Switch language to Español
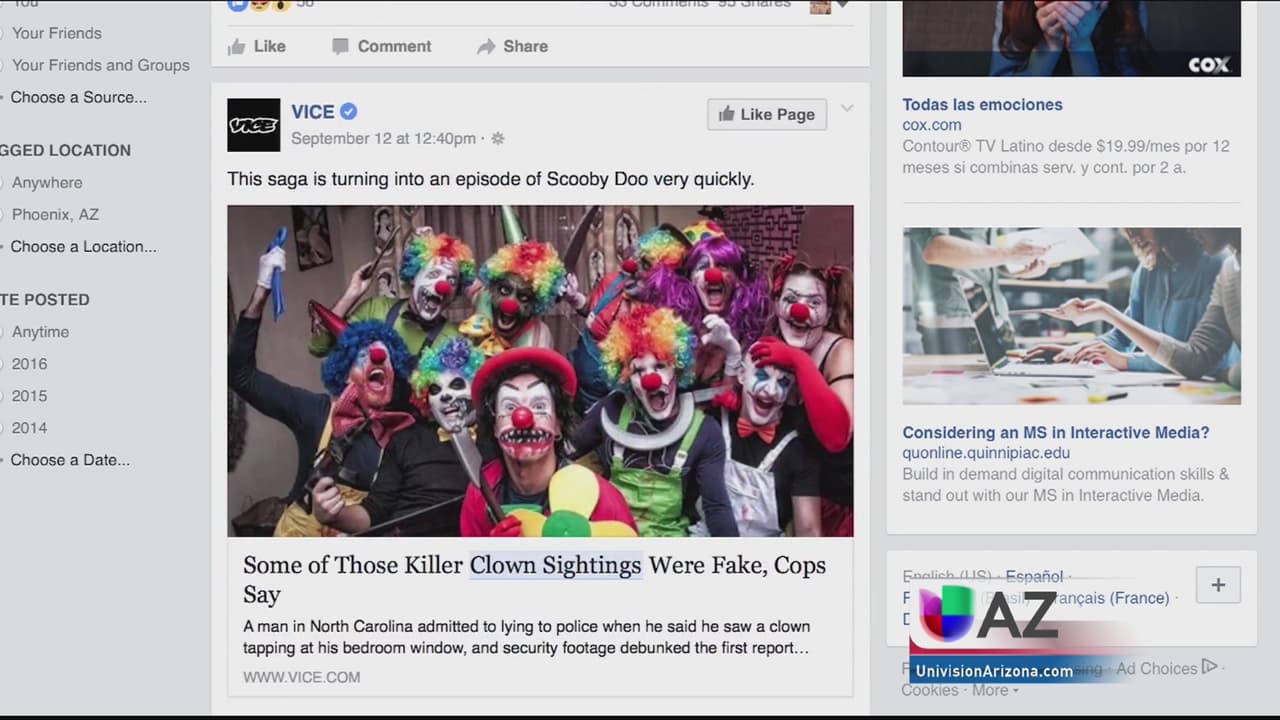 [x=1034, y=576]
